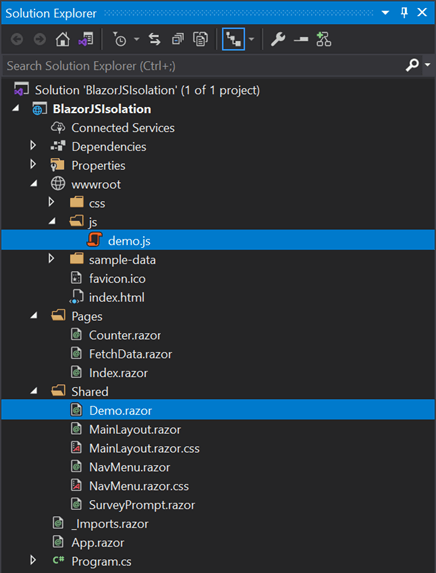Toggle Preview Selected Items button
This screenshot has width=436, height=573.
tap(301, 39)
